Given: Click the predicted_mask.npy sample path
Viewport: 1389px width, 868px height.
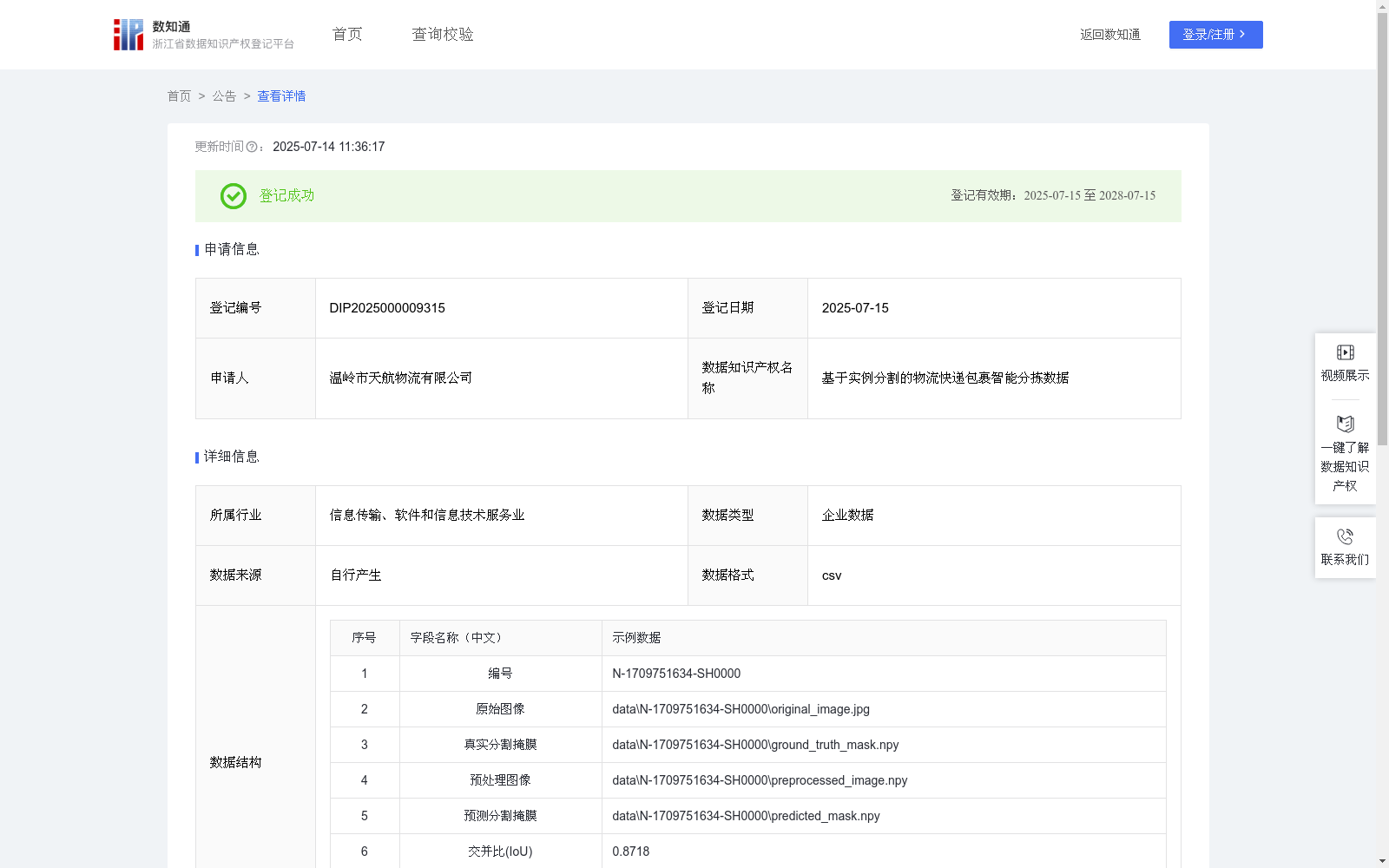Looking at the screenshot, I should point(746,816).
